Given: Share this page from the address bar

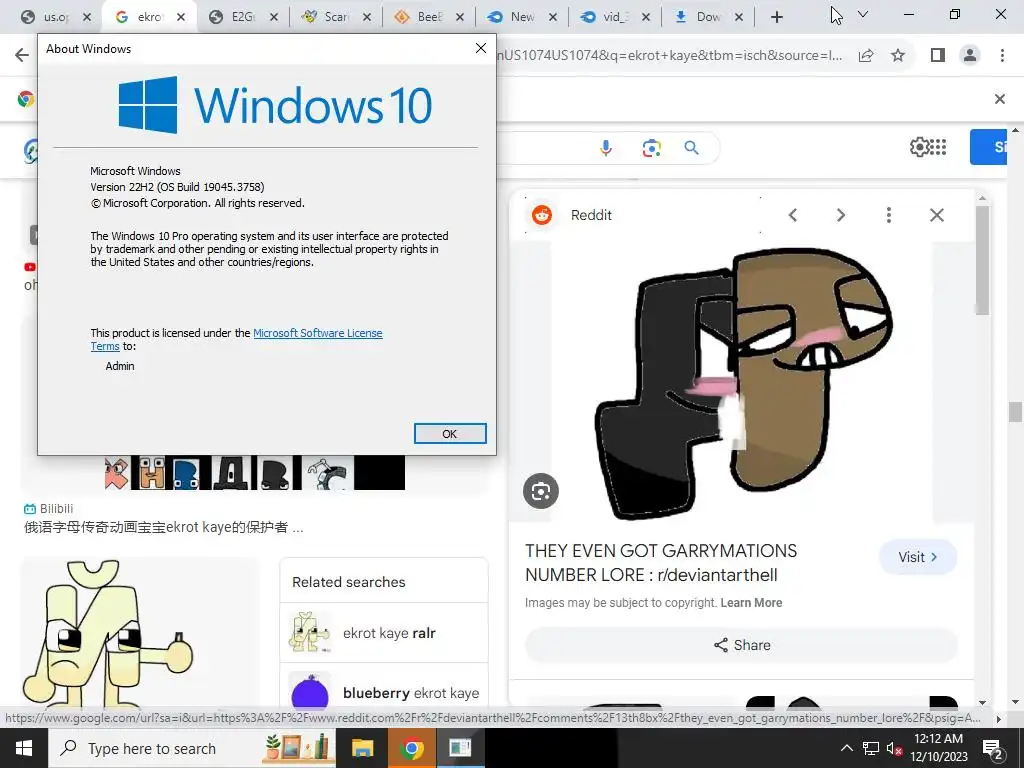Looking at the screenshot, I should tap(866, 56).
